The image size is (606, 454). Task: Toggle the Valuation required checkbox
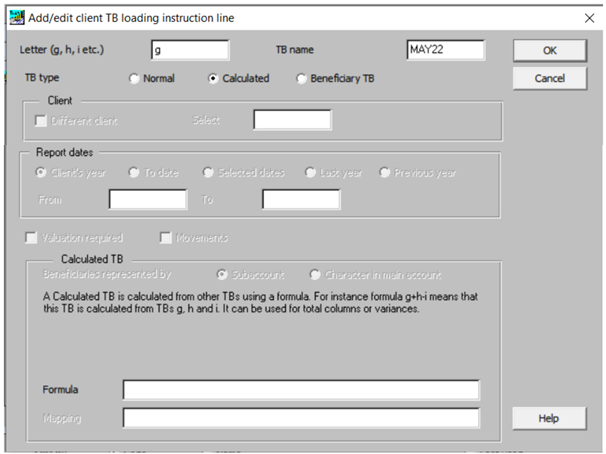74,237
